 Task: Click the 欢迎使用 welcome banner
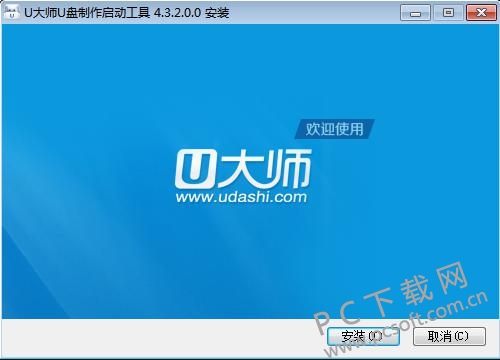pyautogui.click(x=335, y=129)
